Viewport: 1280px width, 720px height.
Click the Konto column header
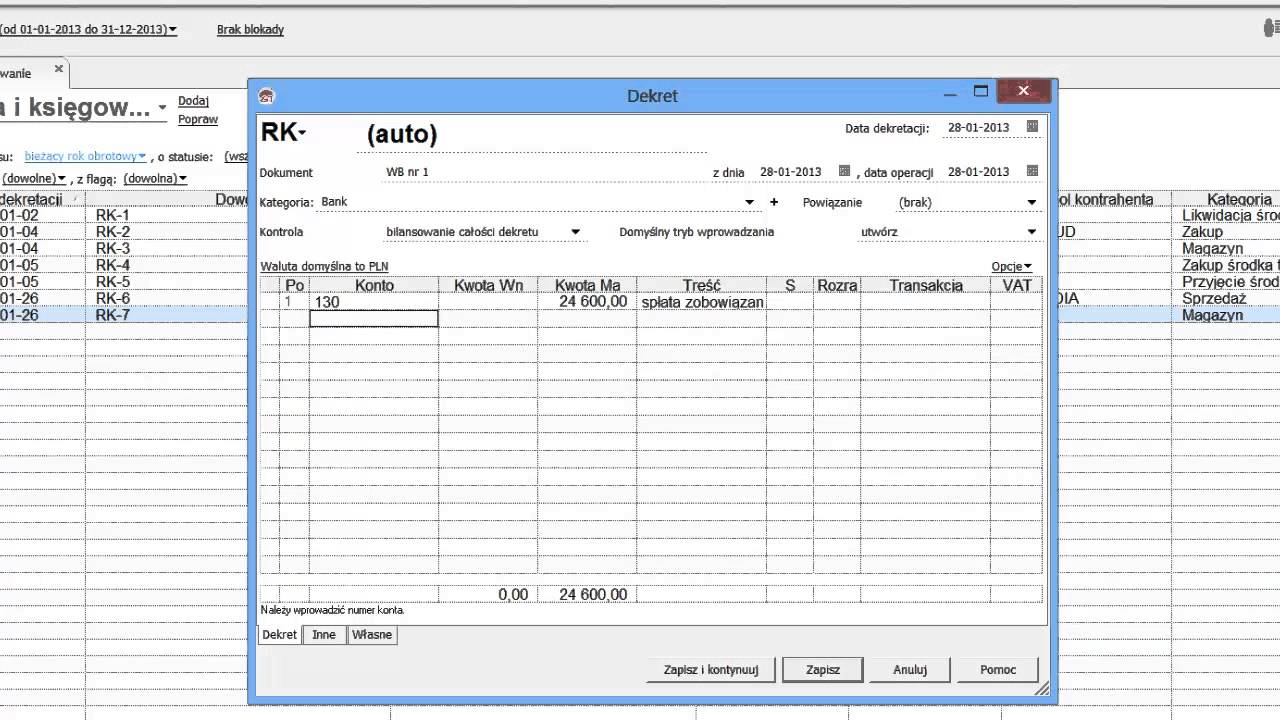click(374, 285)
